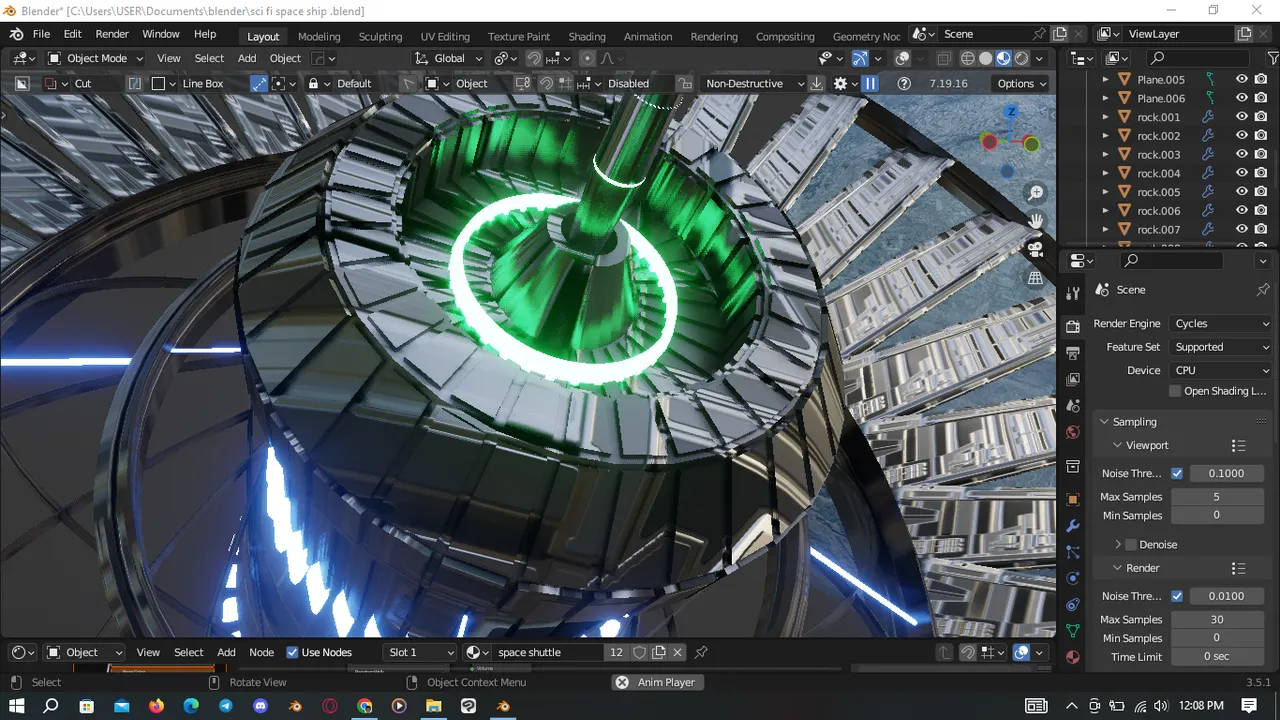Open the Object properties tab

point(1073,499)
